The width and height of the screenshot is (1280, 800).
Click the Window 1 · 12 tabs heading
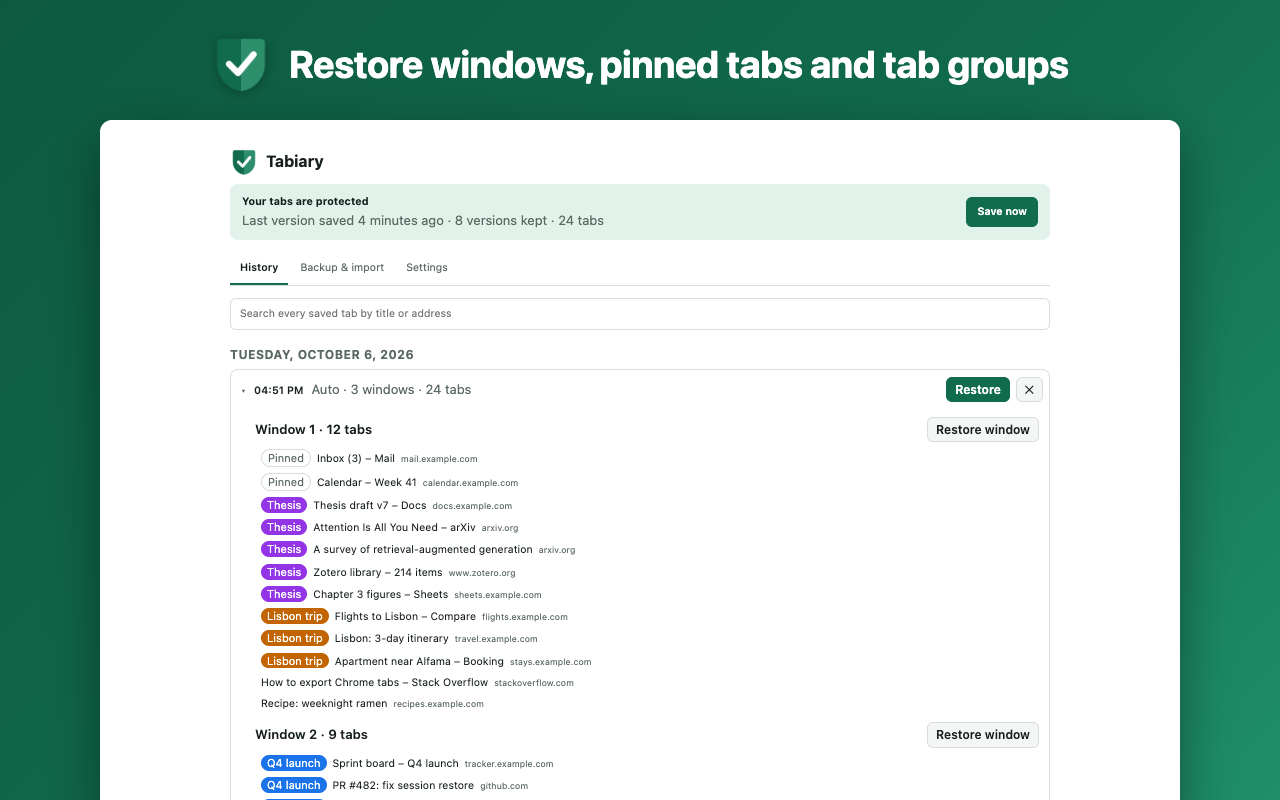313,430
